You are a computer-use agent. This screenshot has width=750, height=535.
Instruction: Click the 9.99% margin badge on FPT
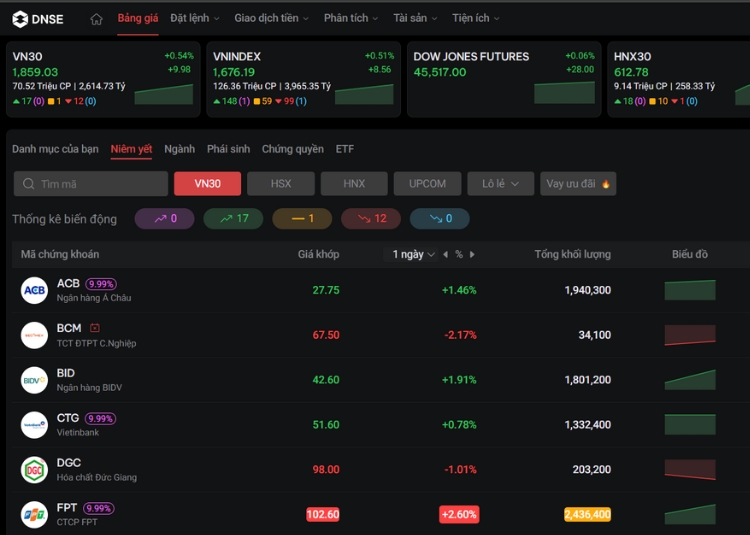(99, 508)
